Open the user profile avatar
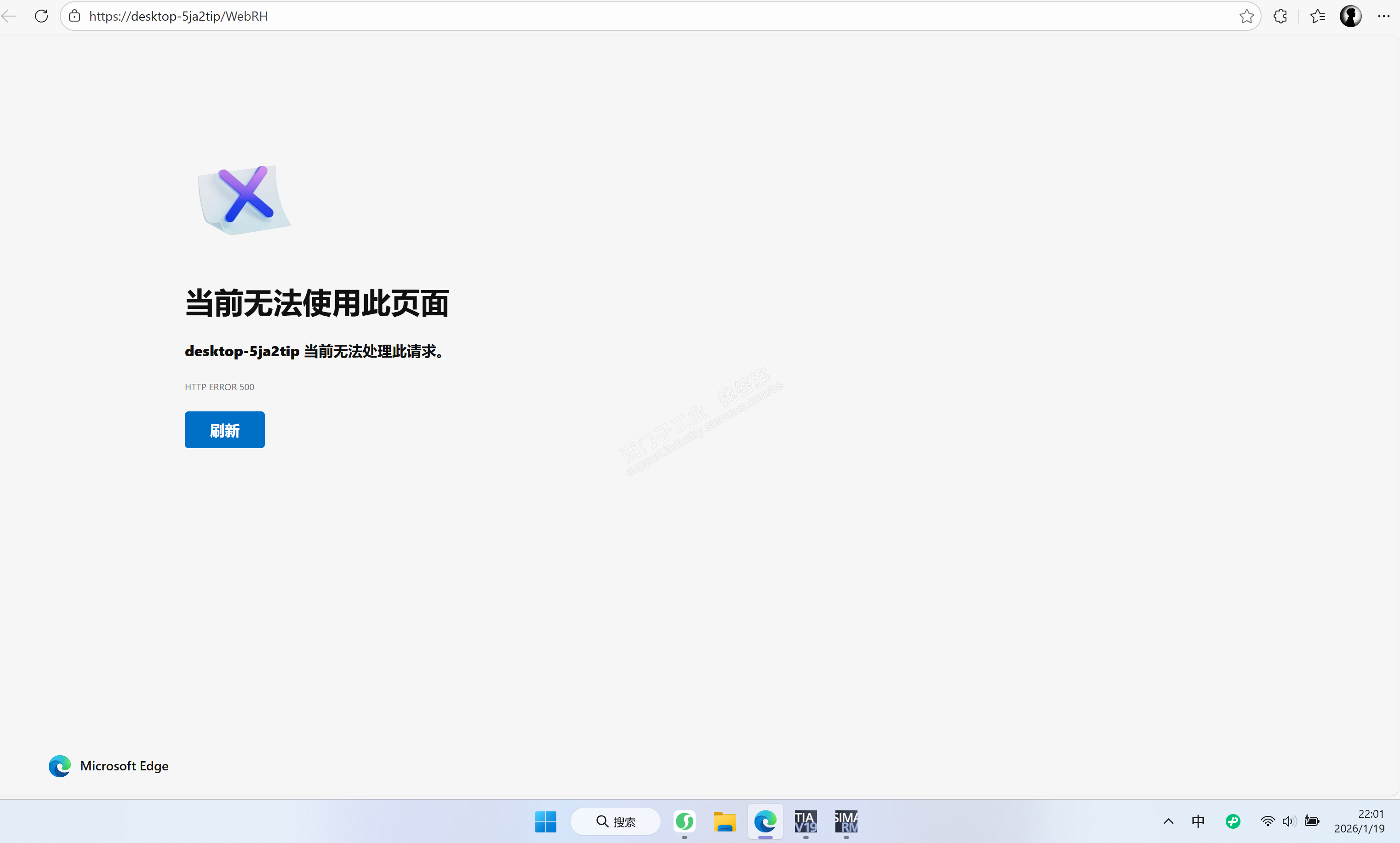 coord(1350,16)
